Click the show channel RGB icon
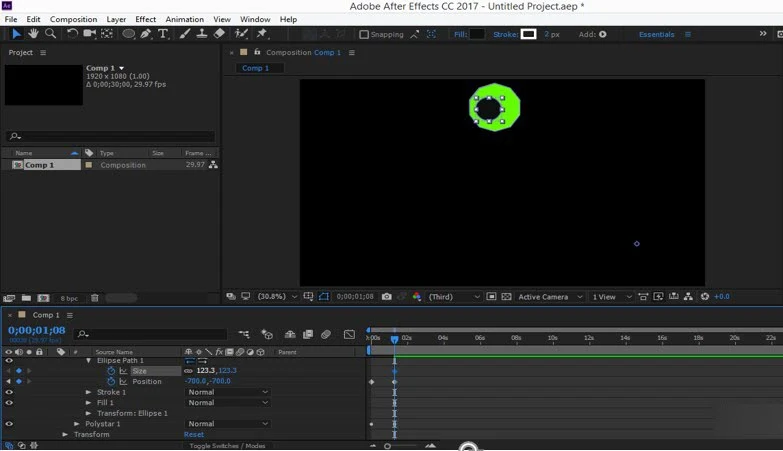 click(x=416, y=296)
